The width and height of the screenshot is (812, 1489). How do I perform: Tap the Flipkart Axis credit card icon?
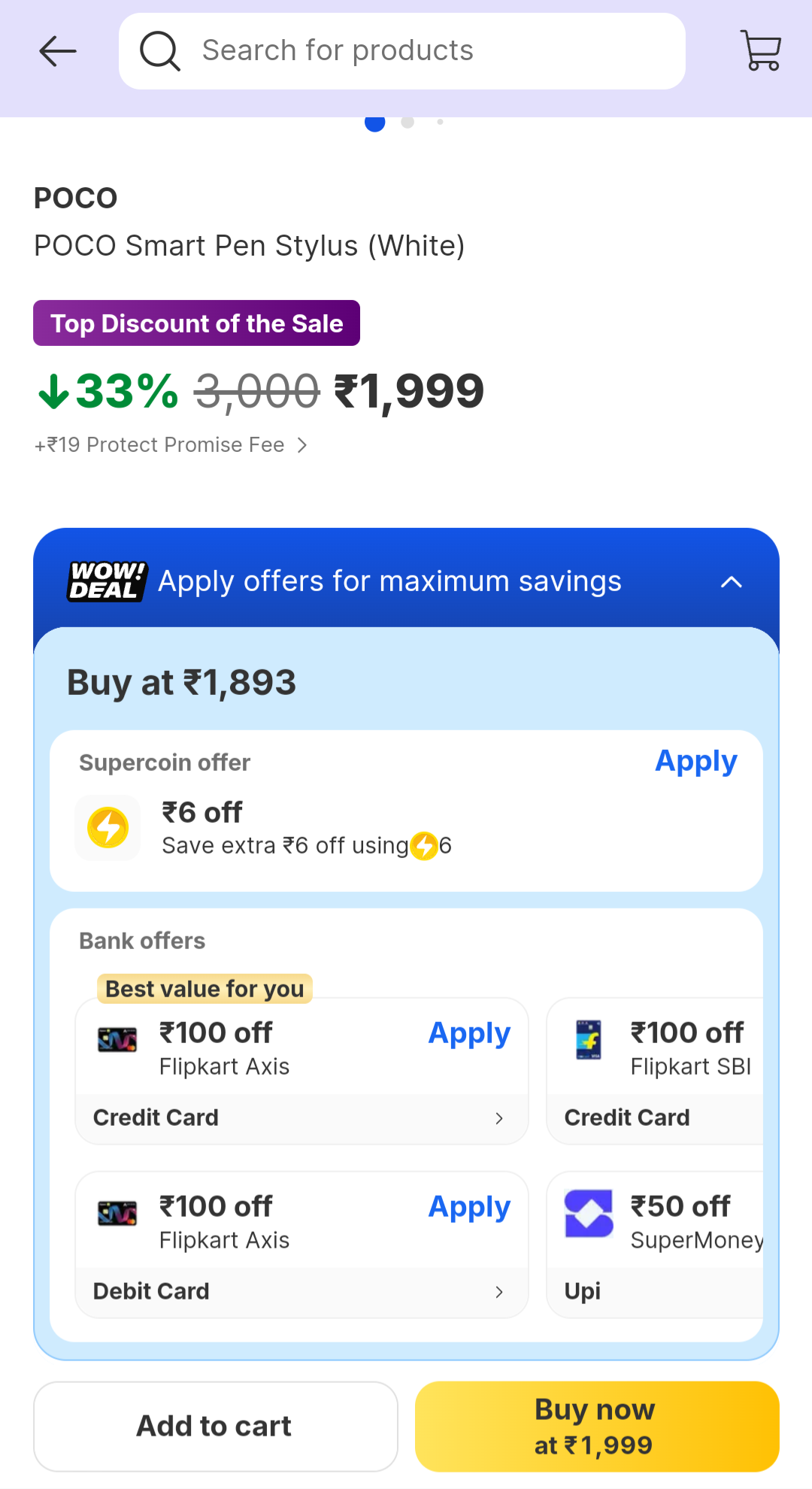point(117,1040)
